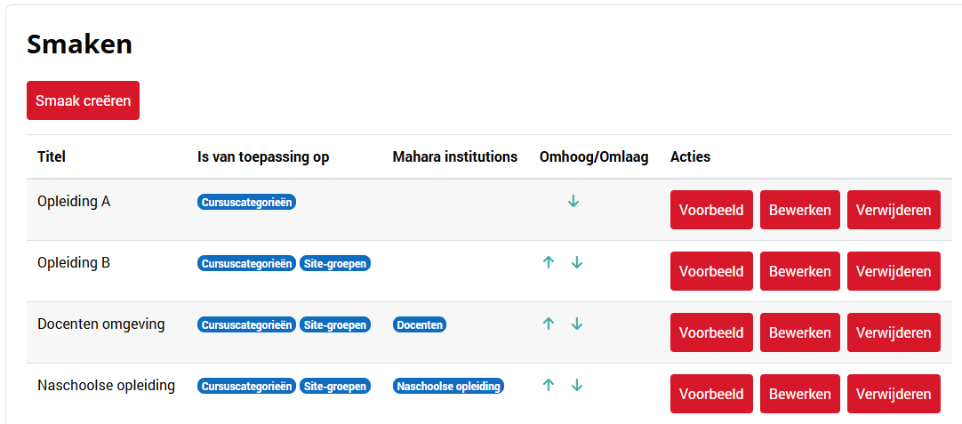
Task: Select the Naschoolse opleiding institution badge
Action: pyautogui.click(x=448, y=386)
